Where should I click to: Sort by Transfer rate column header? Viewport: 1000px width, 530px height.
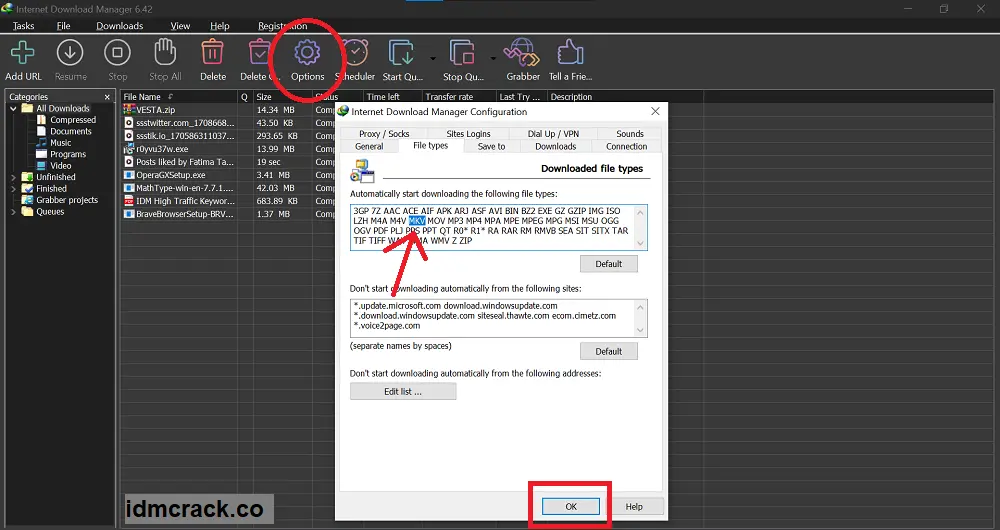[459, 97]
